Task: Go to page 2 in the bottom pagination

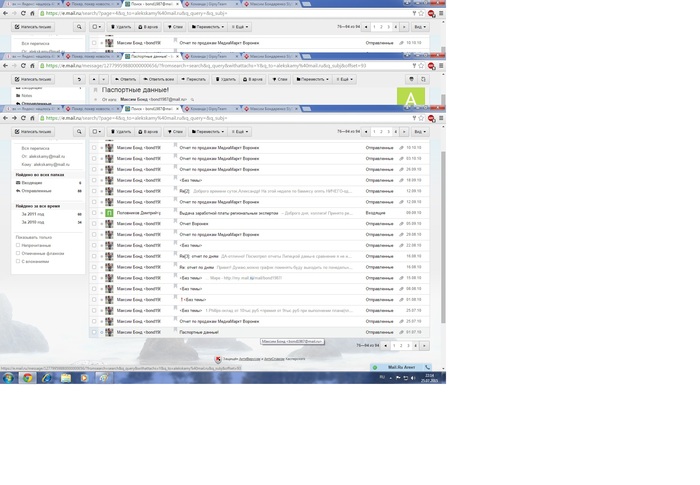Action: tap(401, 346)
